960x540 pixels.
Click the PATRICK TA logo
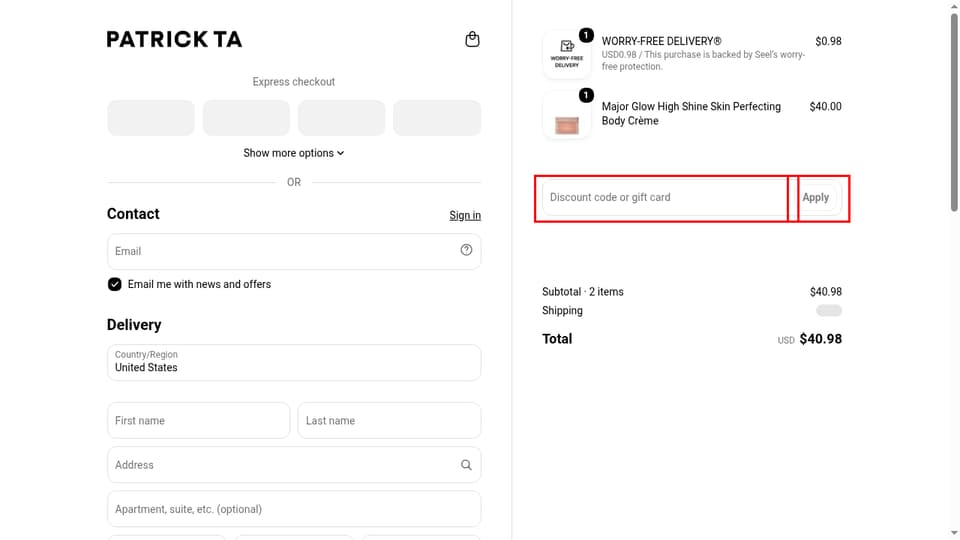click(x=174, y=39)
